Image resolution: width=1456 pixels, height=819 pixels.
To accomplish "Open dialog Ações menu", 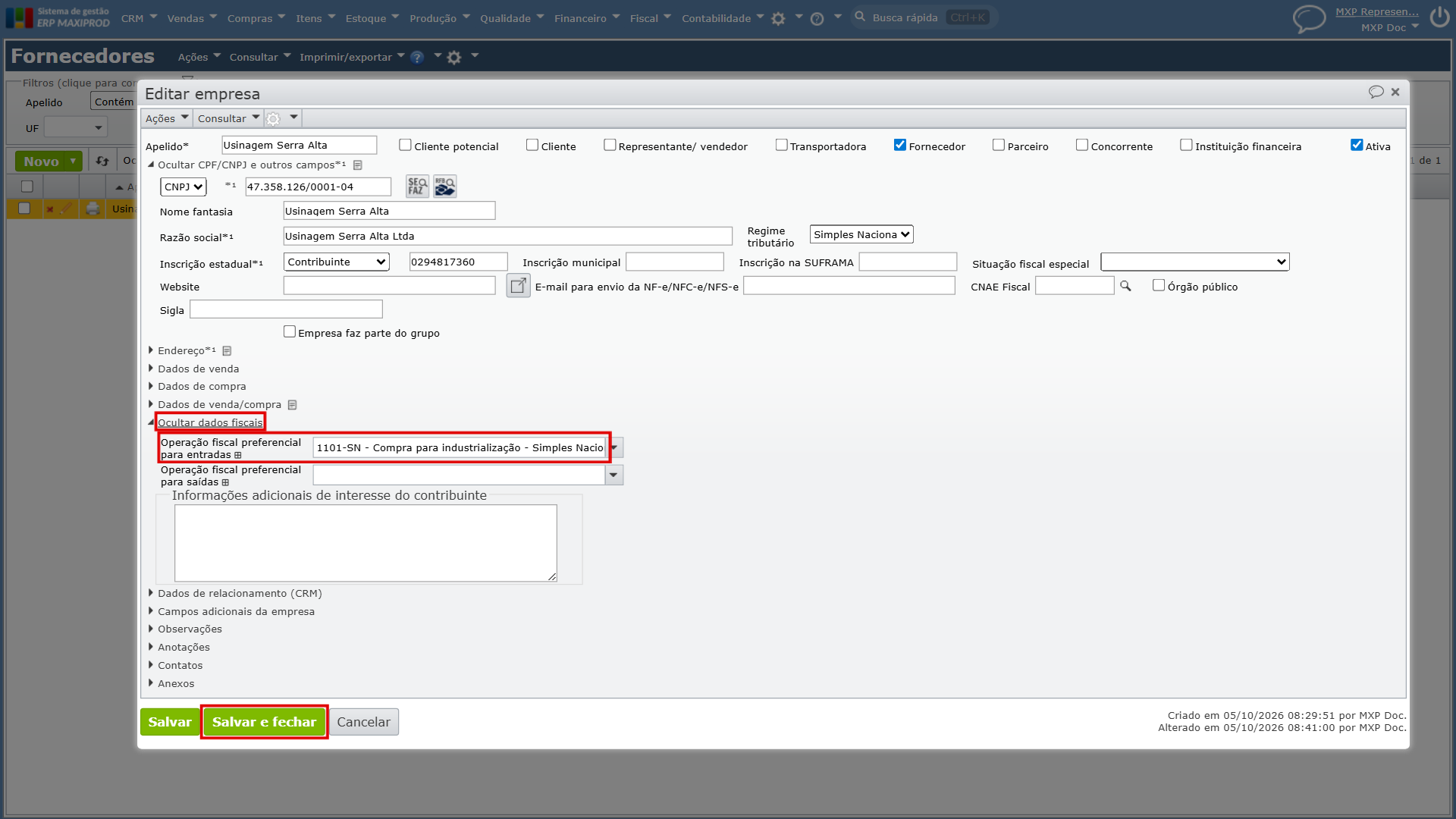I will (x=167, y=118).
